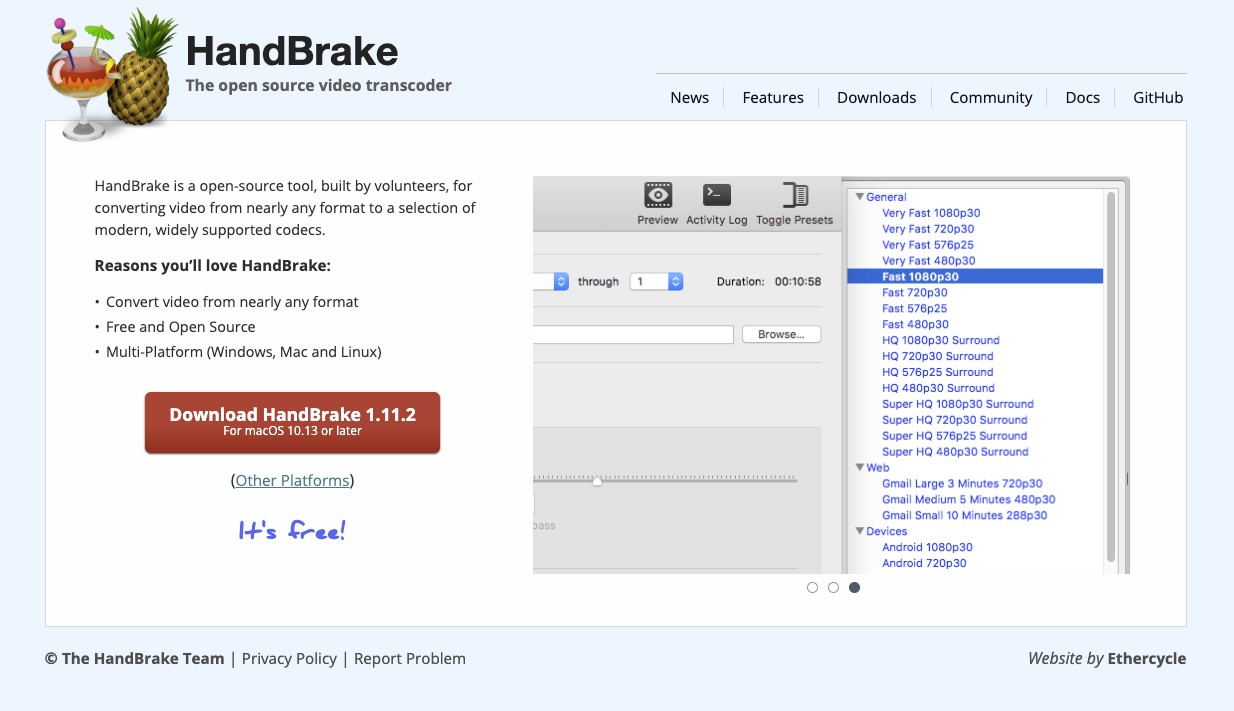Select the third filled carousel dot

pyautogui.click(x=854, y=588)
